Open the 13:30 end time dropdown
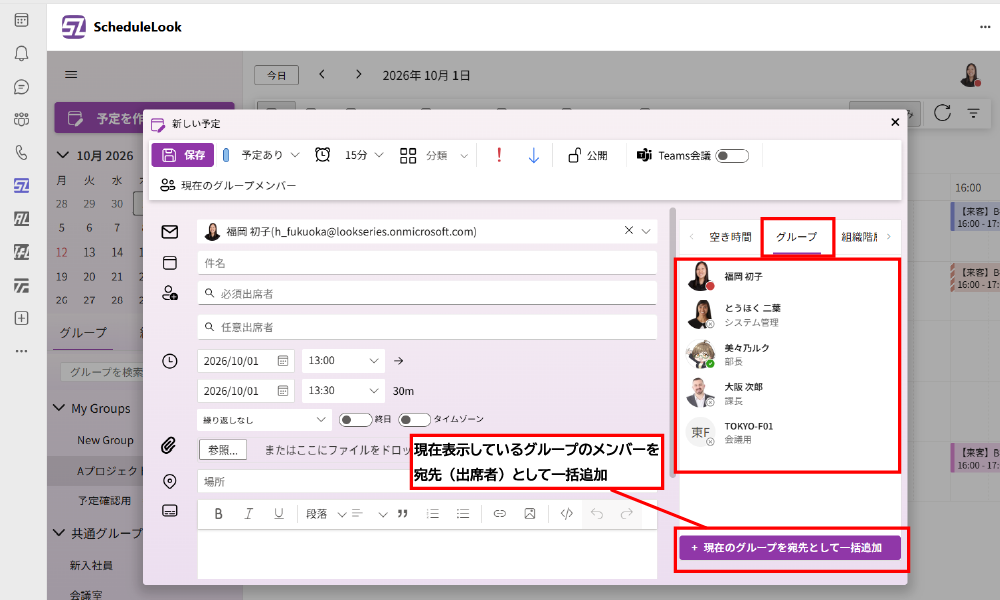Viewport: 1000px width, 600px height. [x=343, y=391]
